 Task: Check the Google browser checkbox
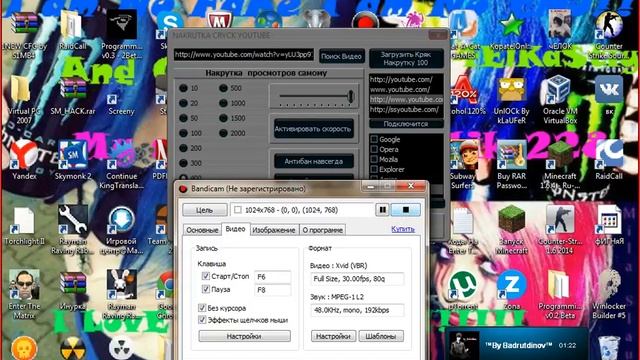(x=374, y=139)
